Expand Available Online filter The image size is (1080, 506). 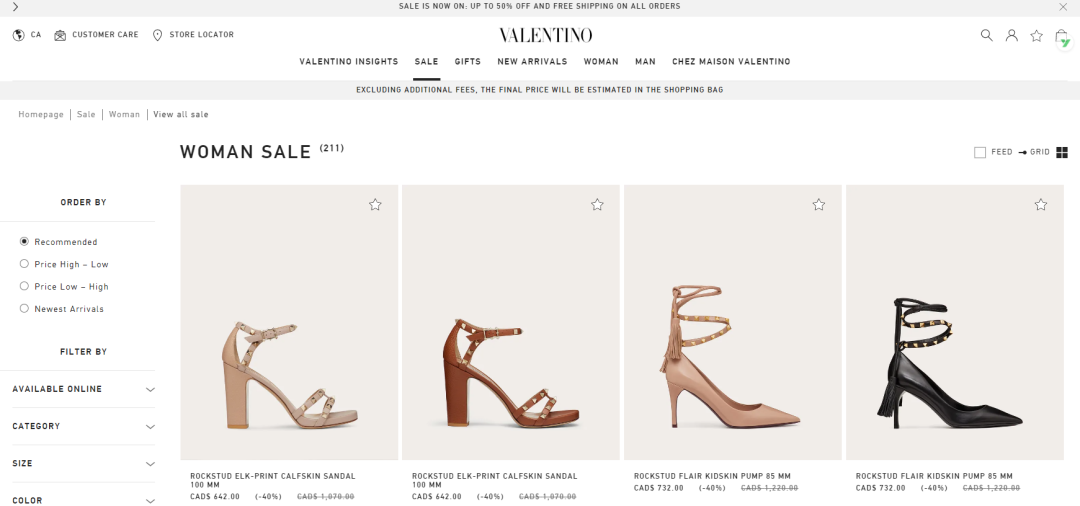tap(83, 389)
